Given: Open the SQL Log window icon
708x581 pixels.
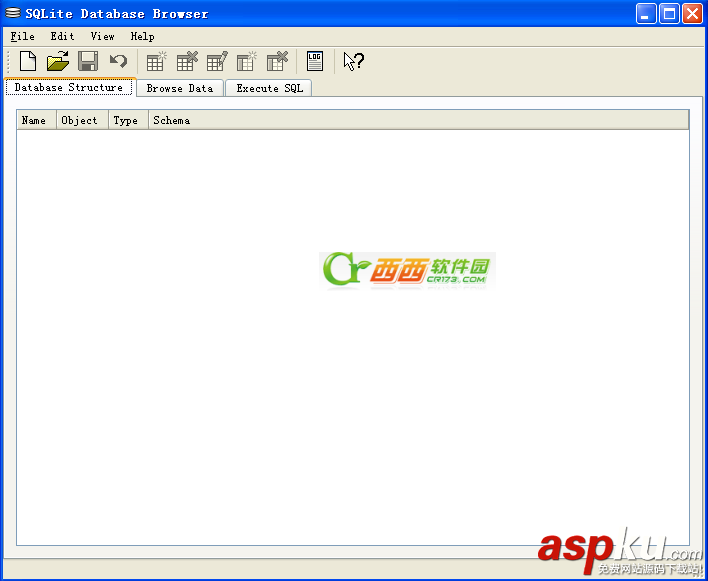Looking at the screenshot, I should point(315,61).
